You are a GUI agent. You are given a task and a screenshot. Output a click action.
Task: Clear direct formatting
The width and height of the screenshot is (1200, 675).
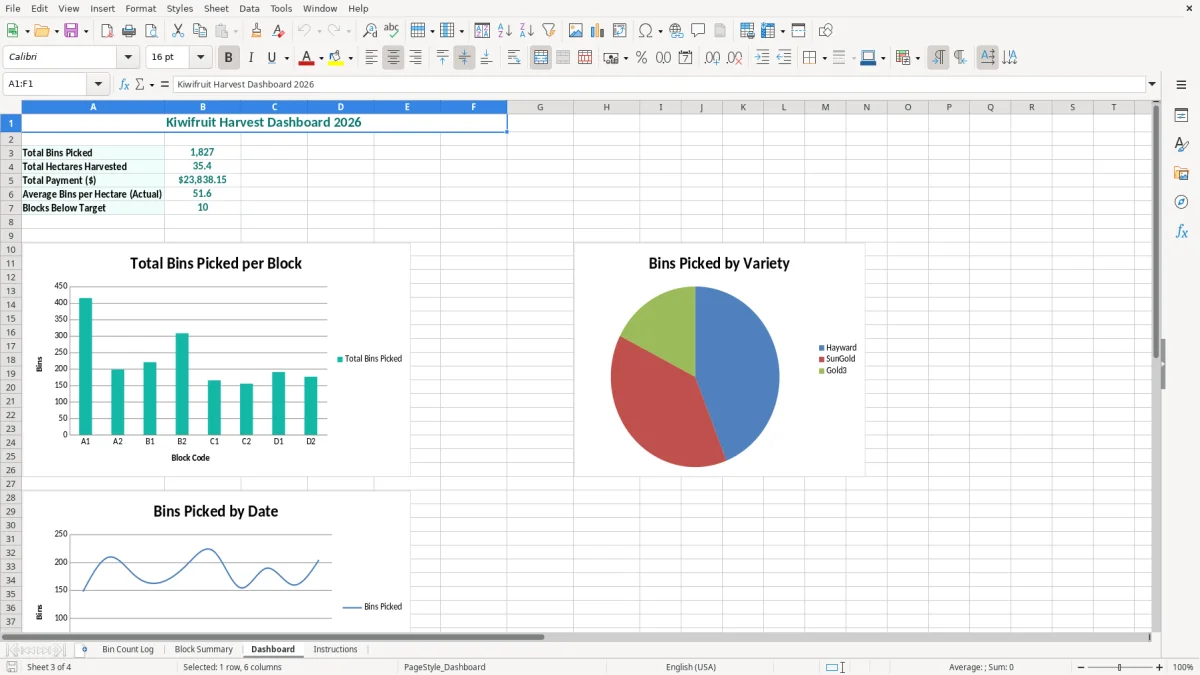pyautogui.click(x=279, y=31)
